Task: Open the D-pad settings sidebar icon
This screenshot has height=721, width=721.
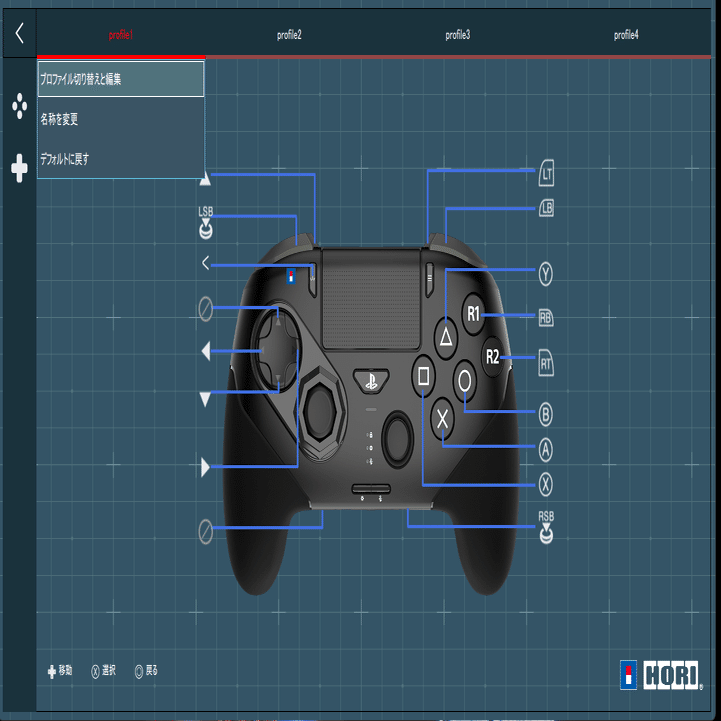Action: (x=19, y=168)
